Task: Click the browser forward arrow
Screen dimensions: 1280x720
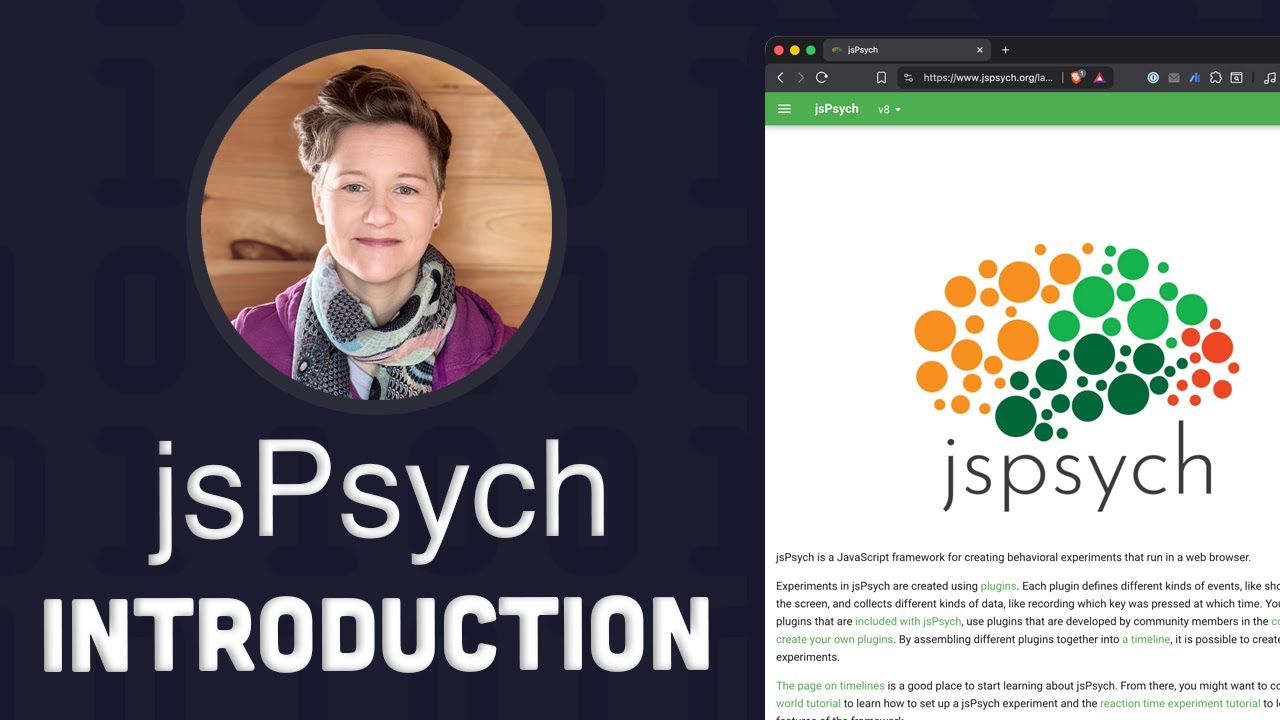Action: tap(800, 78)
